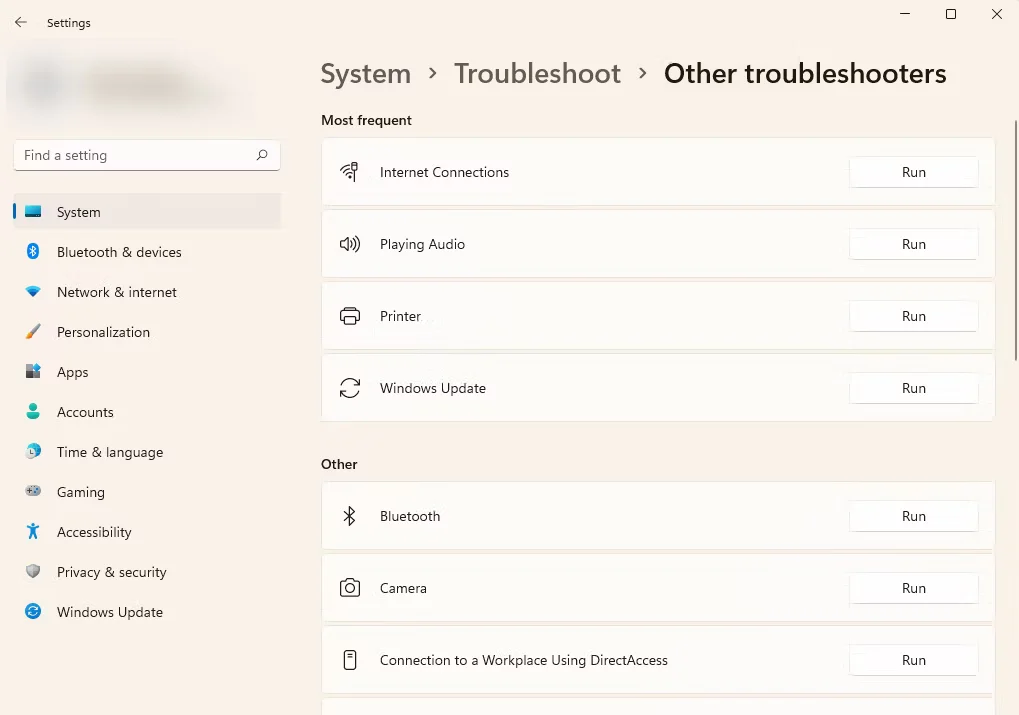Image resolution: width=1019 pixels, height=715 pixels.
Task: Go back using the back arrow
Action: coord(20,22)
